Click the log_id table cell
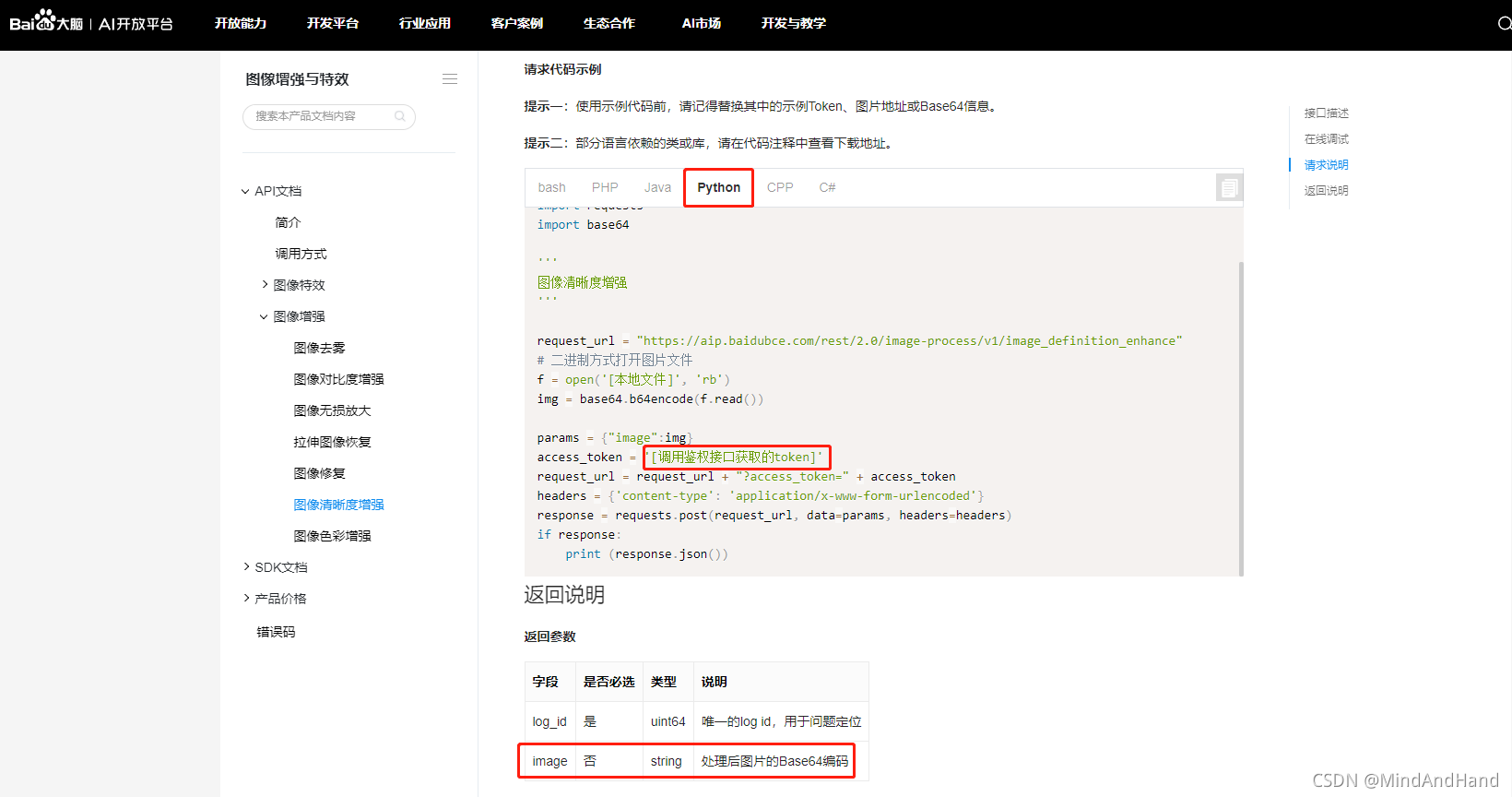 [549, 721]
